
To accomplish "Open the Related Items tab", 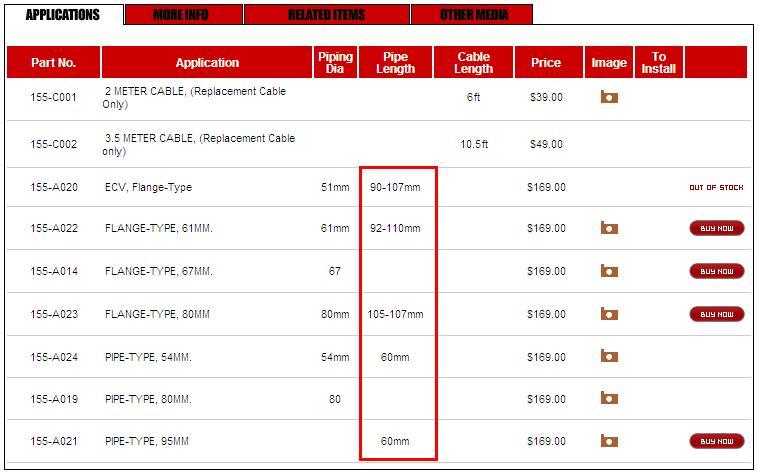I will [x=326, y=15].
